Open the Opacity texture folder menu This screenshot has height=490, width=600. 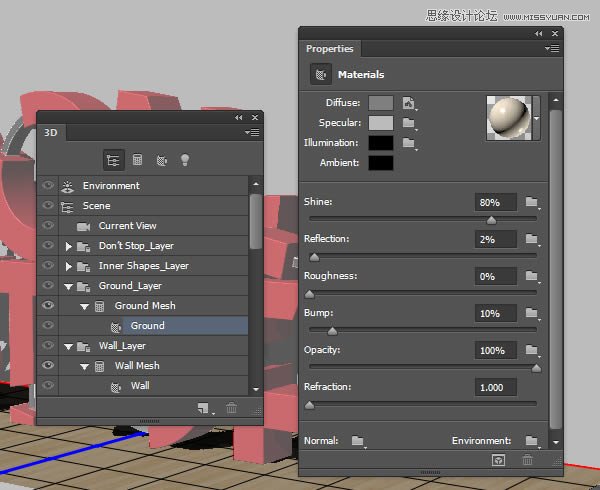tap(532, 350)
